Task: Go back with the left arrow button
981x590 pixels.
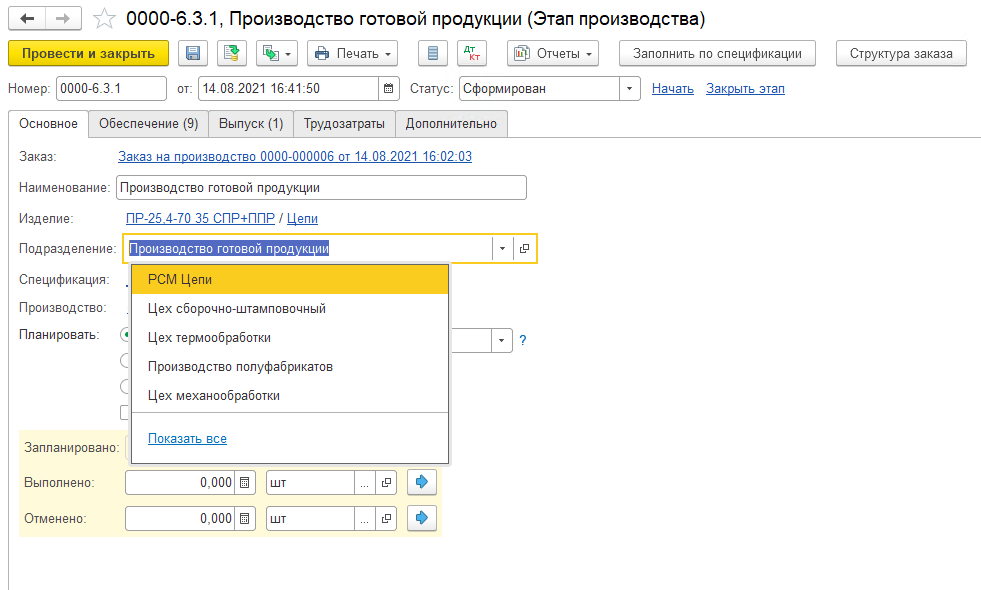Action: click(27, 19)
